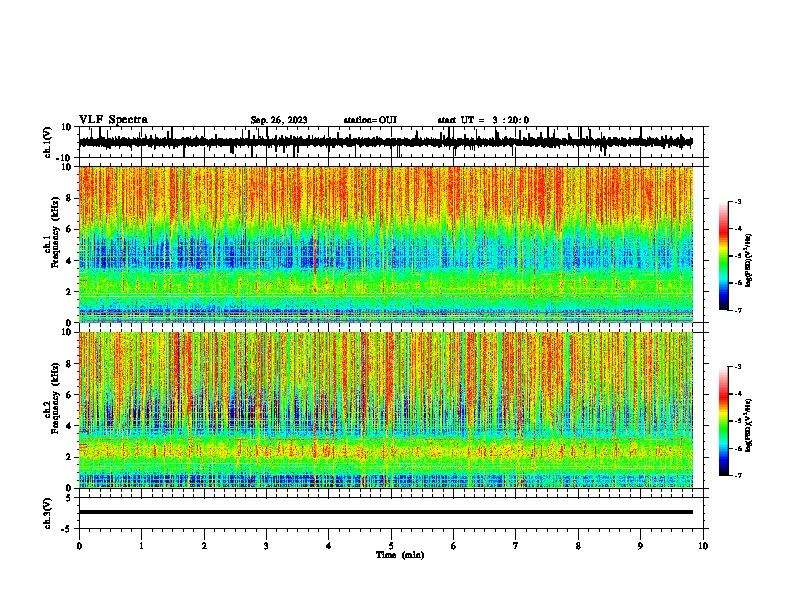Click the date 'Sep. 26, 2023'
The width and height of the screenshot is (792, 612).
tap(279, 120)
